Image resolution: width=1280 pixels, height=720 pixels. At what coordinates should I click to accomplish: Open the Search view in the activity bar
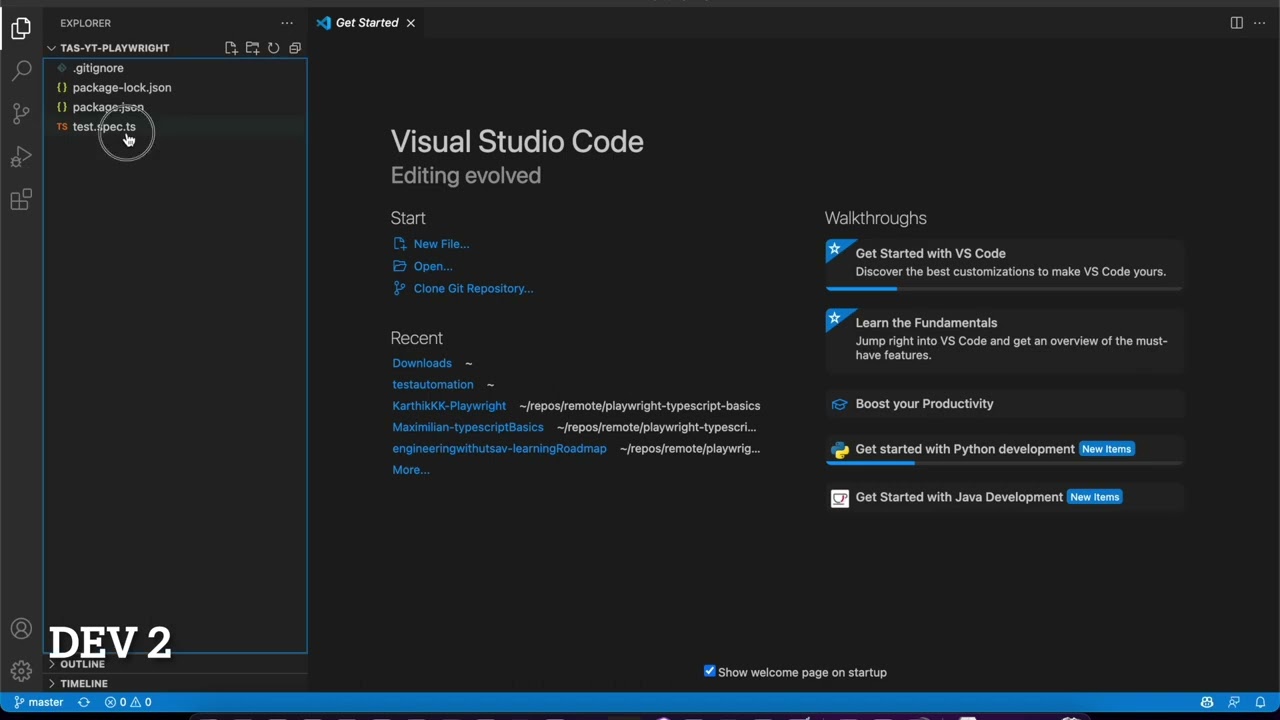[x=21, y=71]
